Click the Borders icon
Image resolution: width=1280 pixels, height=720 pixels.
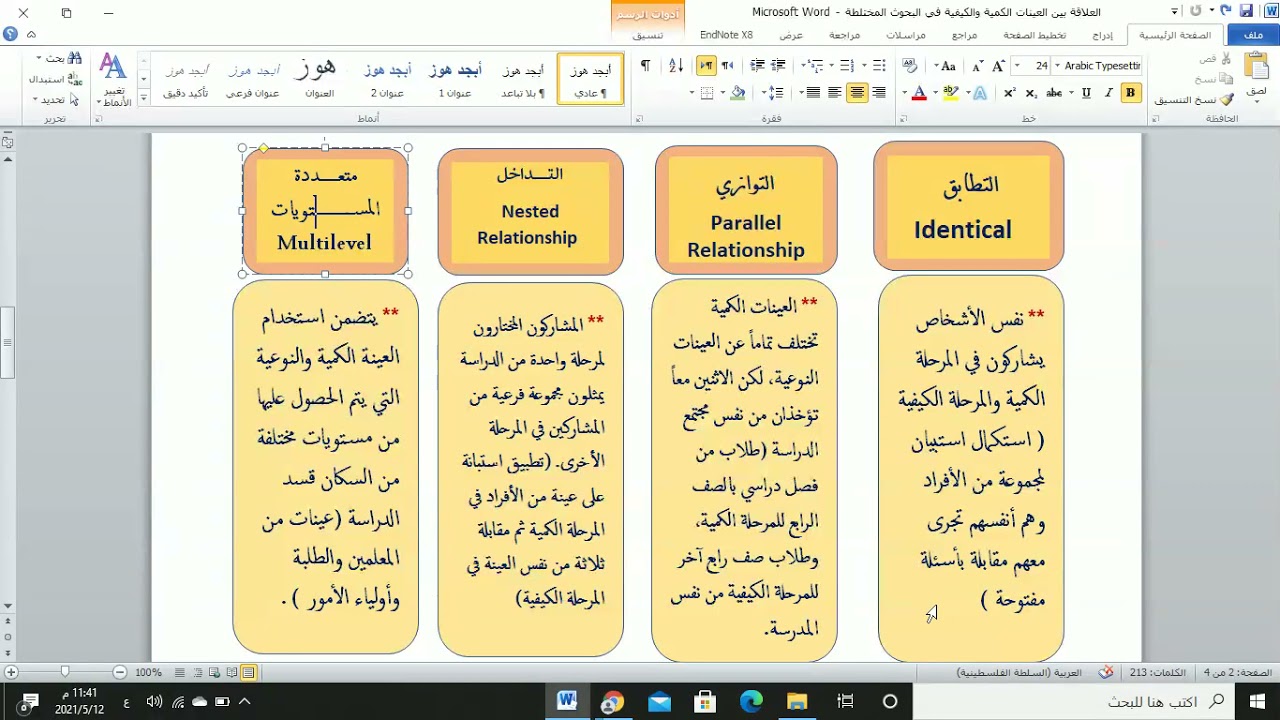point(707,93)
